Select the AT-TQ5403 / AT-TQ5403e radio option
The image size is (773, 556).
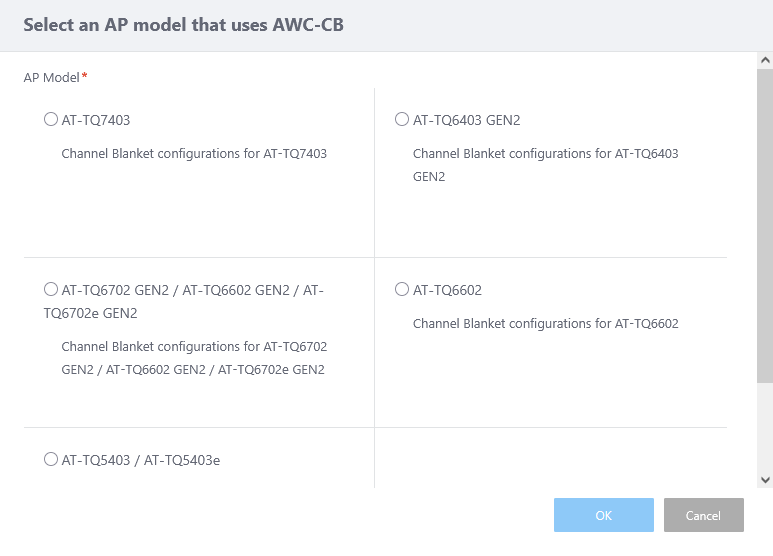(51, 460)
